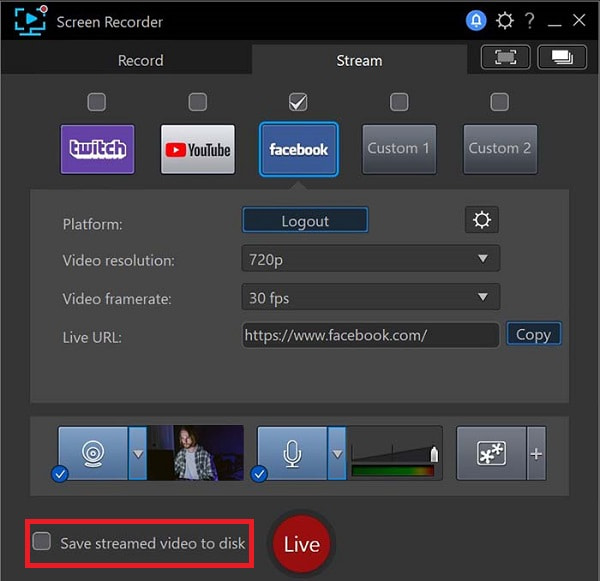Toggle microphone enabled checkmark badge

259,475
